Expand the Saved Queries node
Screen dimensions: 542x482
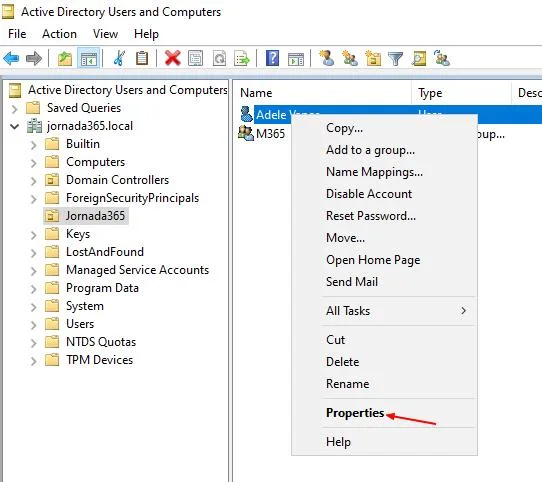15,109
